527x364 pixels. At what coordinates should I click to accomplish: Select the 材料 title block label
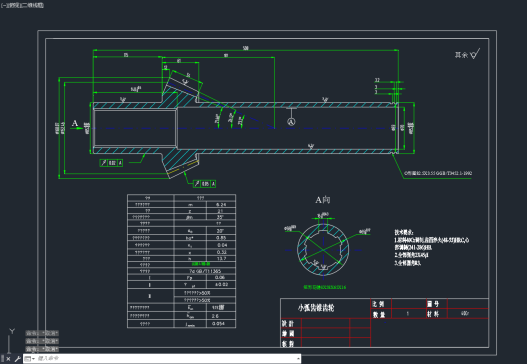433,314
